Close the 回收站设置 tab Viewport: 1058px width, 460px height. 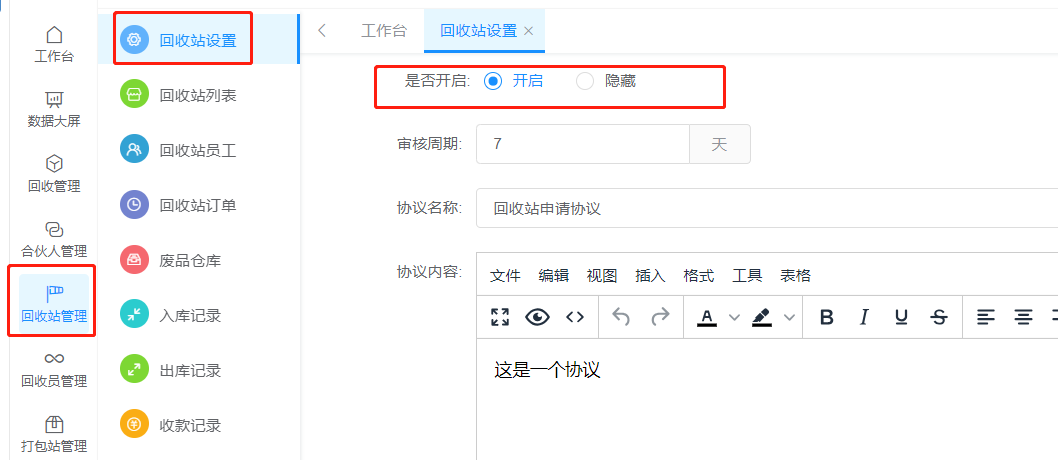coord(529,31)
